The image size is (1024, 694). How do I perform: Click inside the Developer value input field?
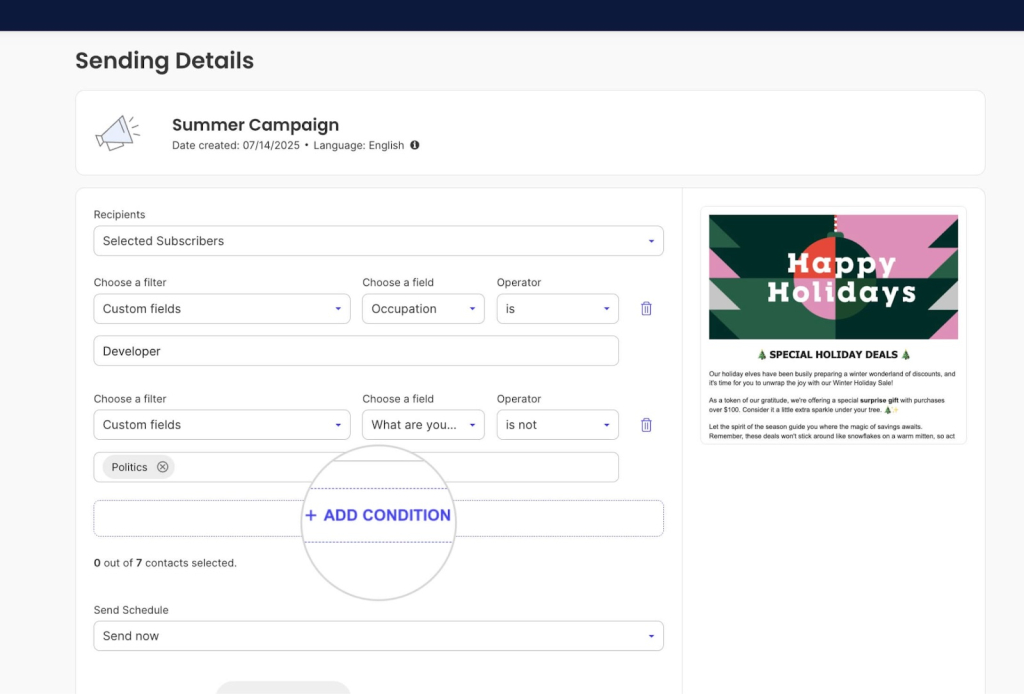[x=355, y=350]
